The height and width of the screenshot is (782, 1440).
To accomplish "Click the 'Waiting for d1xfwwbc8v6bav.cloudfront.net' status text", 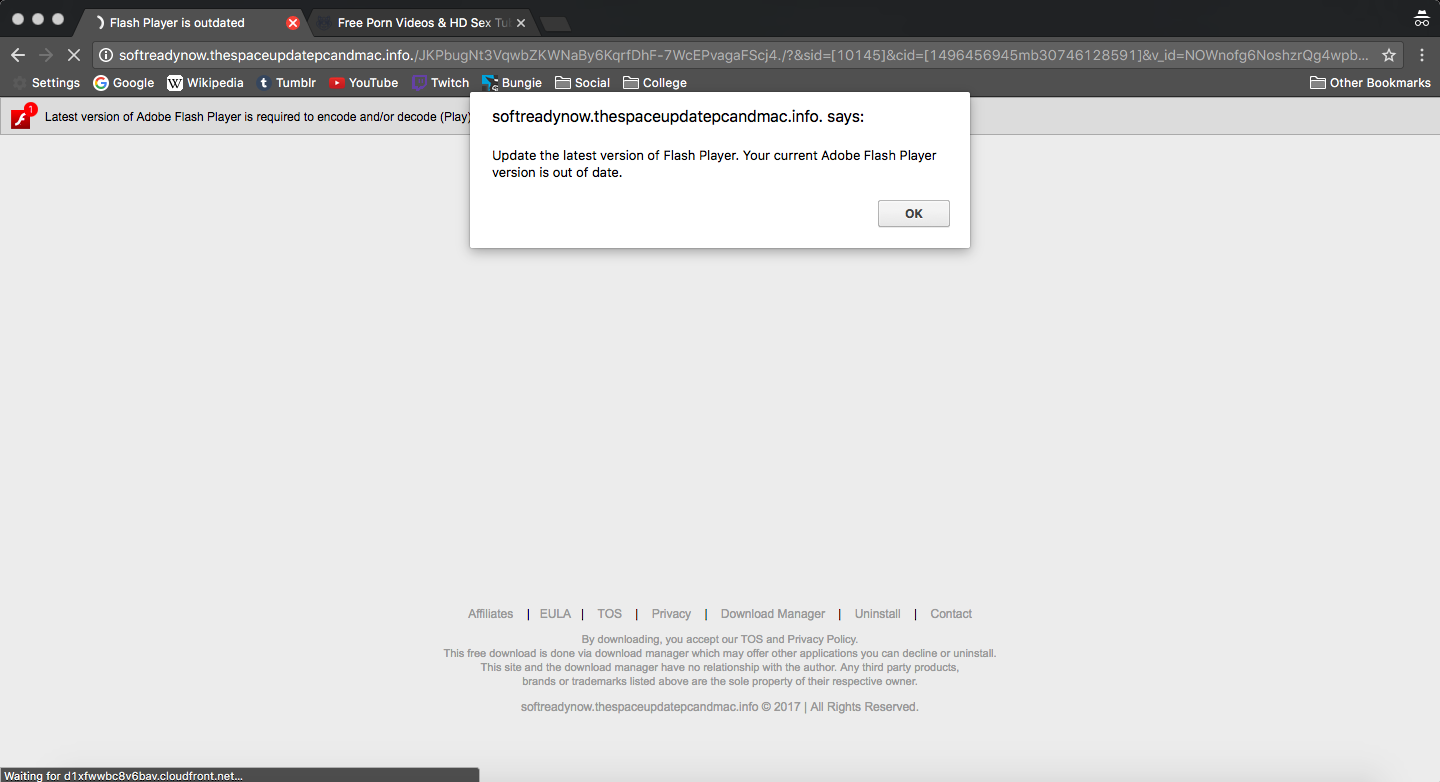I will 124,775.
